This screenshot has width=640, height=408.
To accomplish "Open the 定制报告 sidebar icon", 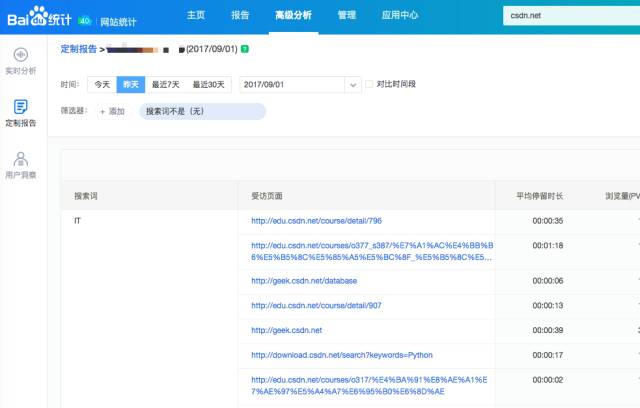I will (20, 107).
